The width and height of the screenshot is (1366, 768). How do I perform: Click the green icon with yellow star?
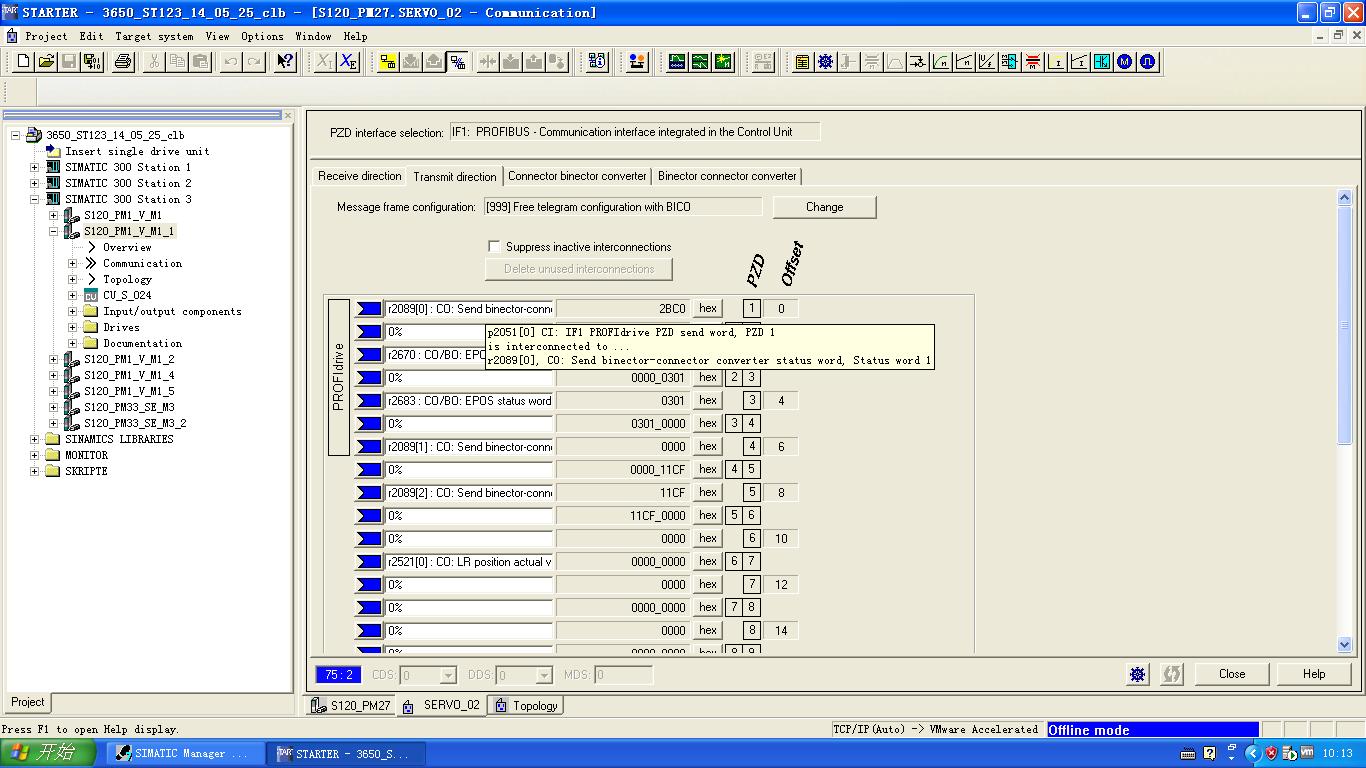tap(722, 62)
